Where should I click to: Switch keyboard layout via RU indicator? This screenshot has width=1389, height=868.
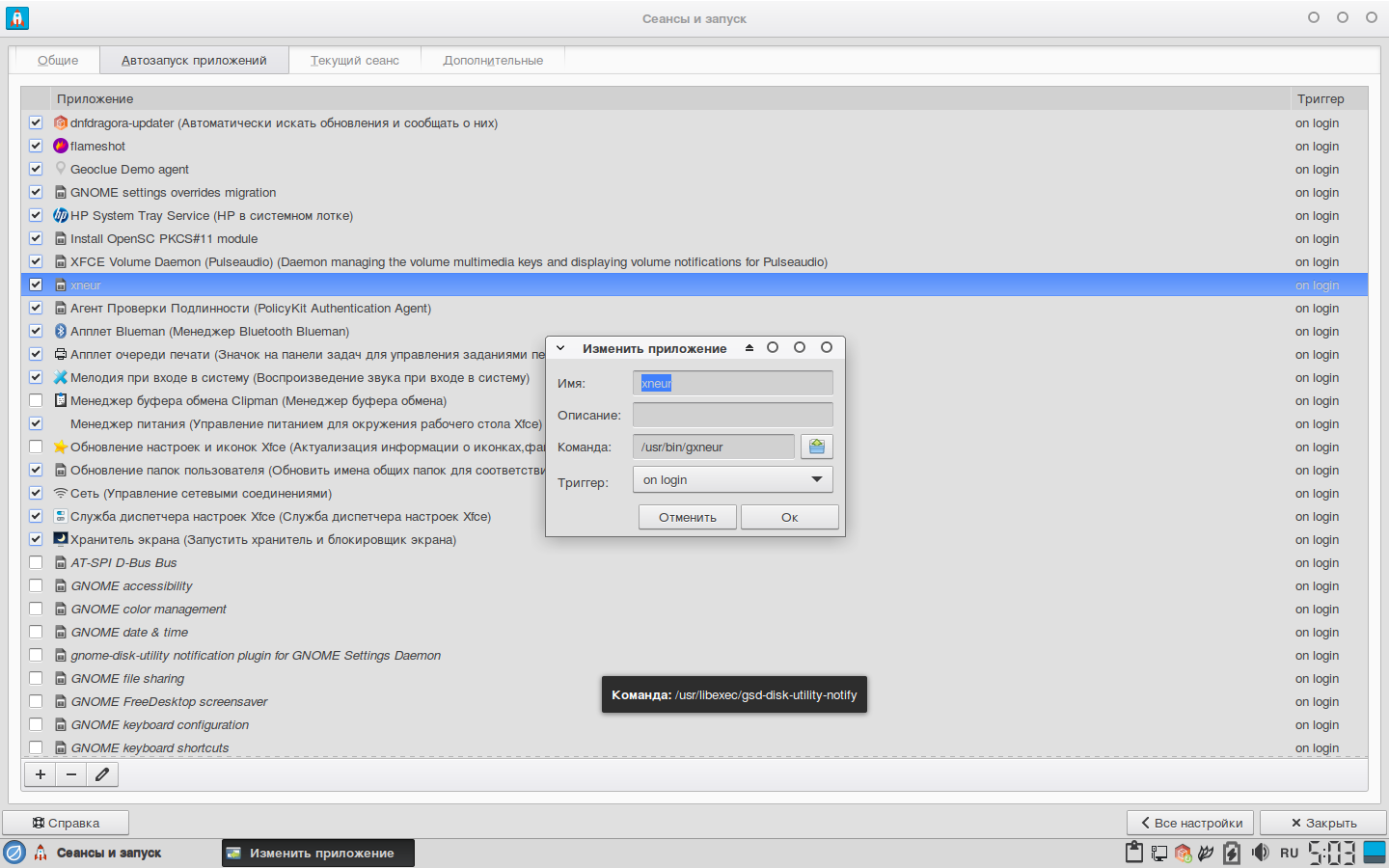1290,853
